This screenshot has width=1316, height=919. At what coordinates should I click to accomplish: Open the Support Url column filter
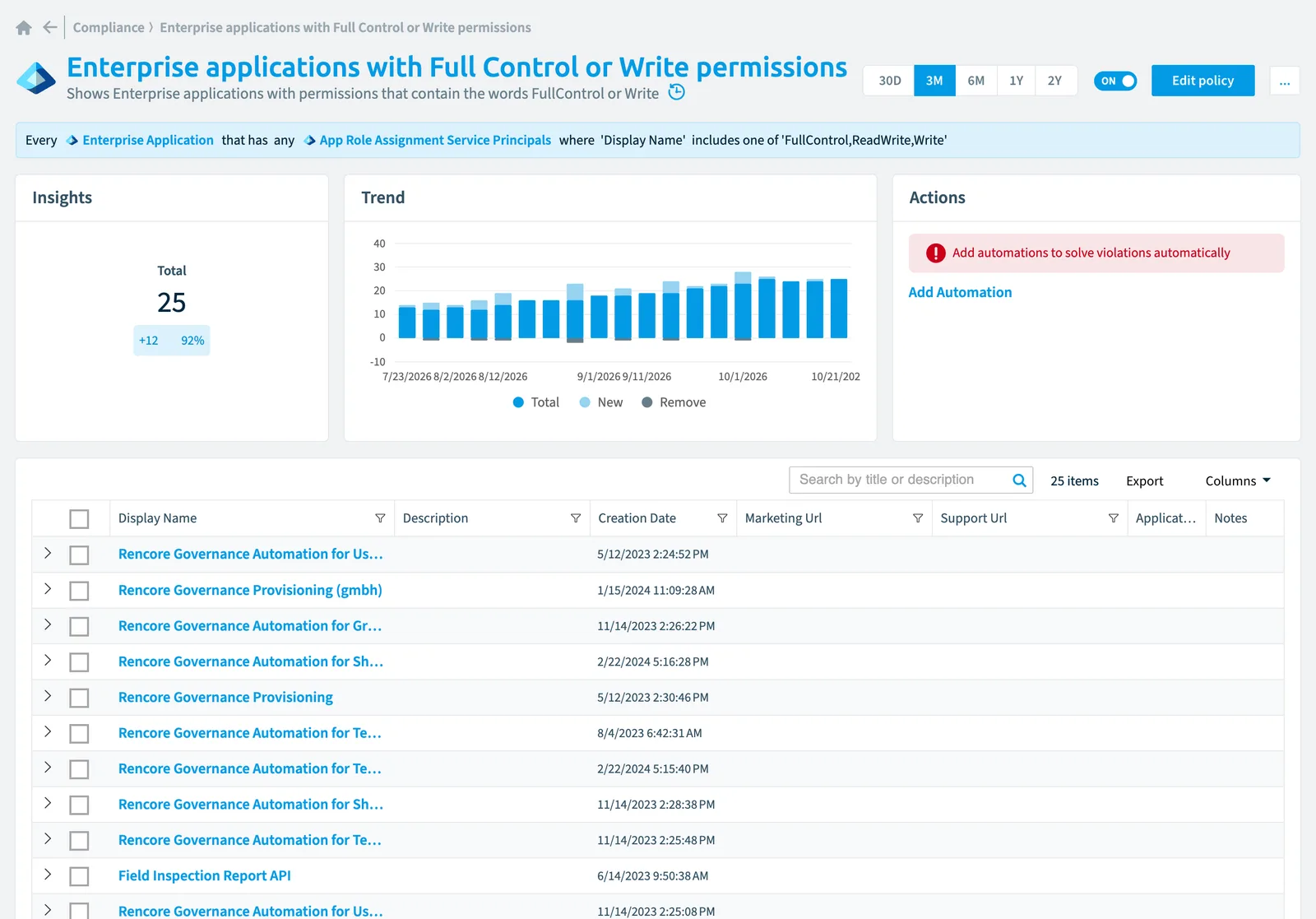point(1114,518)
